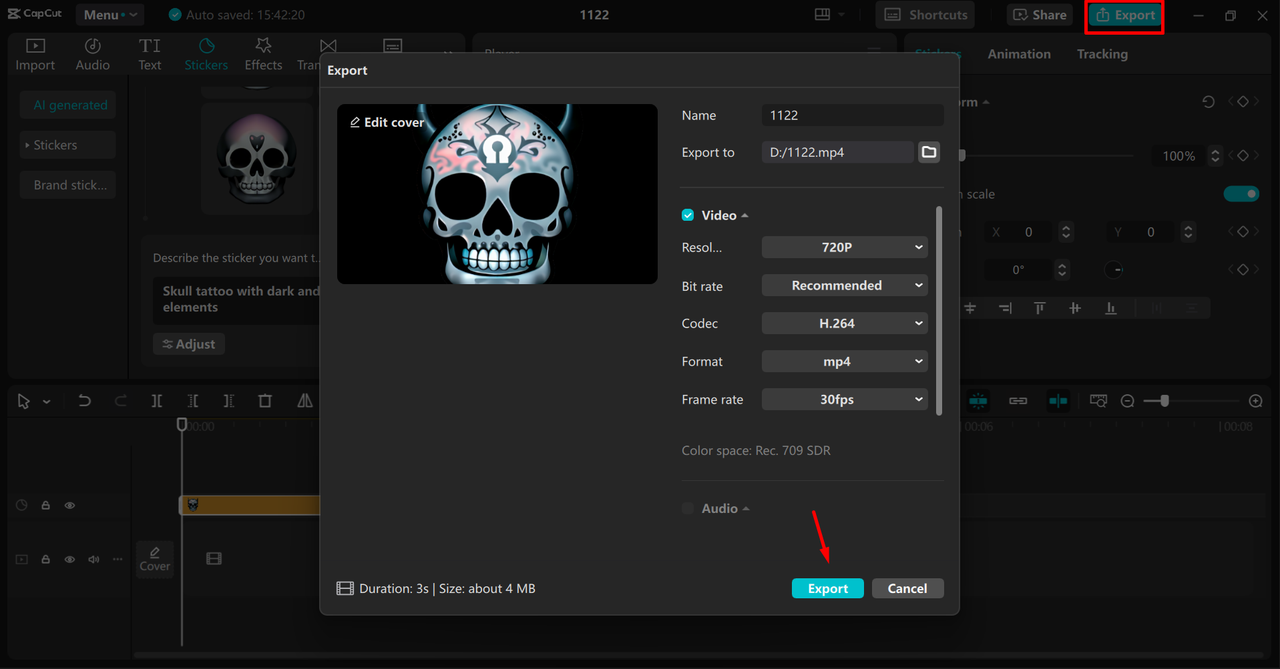Switch to the Audio tab

tap(93, 55)
